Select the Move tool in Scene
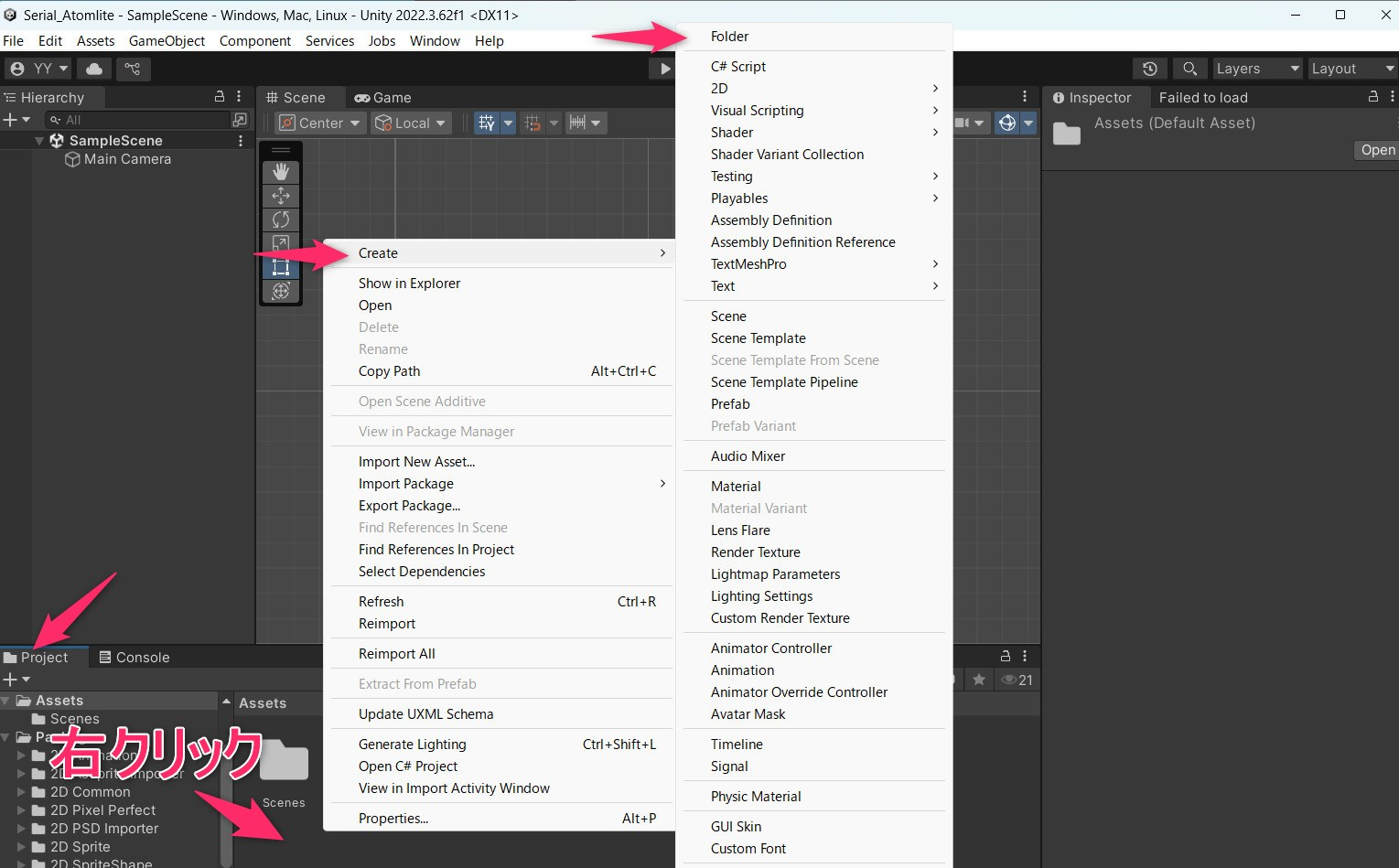This screenshot has width=1399, height=868. 281,196
